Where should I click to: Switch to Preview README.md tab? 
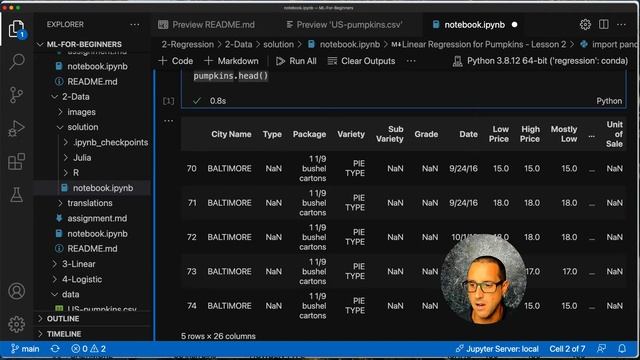(207, 24)
